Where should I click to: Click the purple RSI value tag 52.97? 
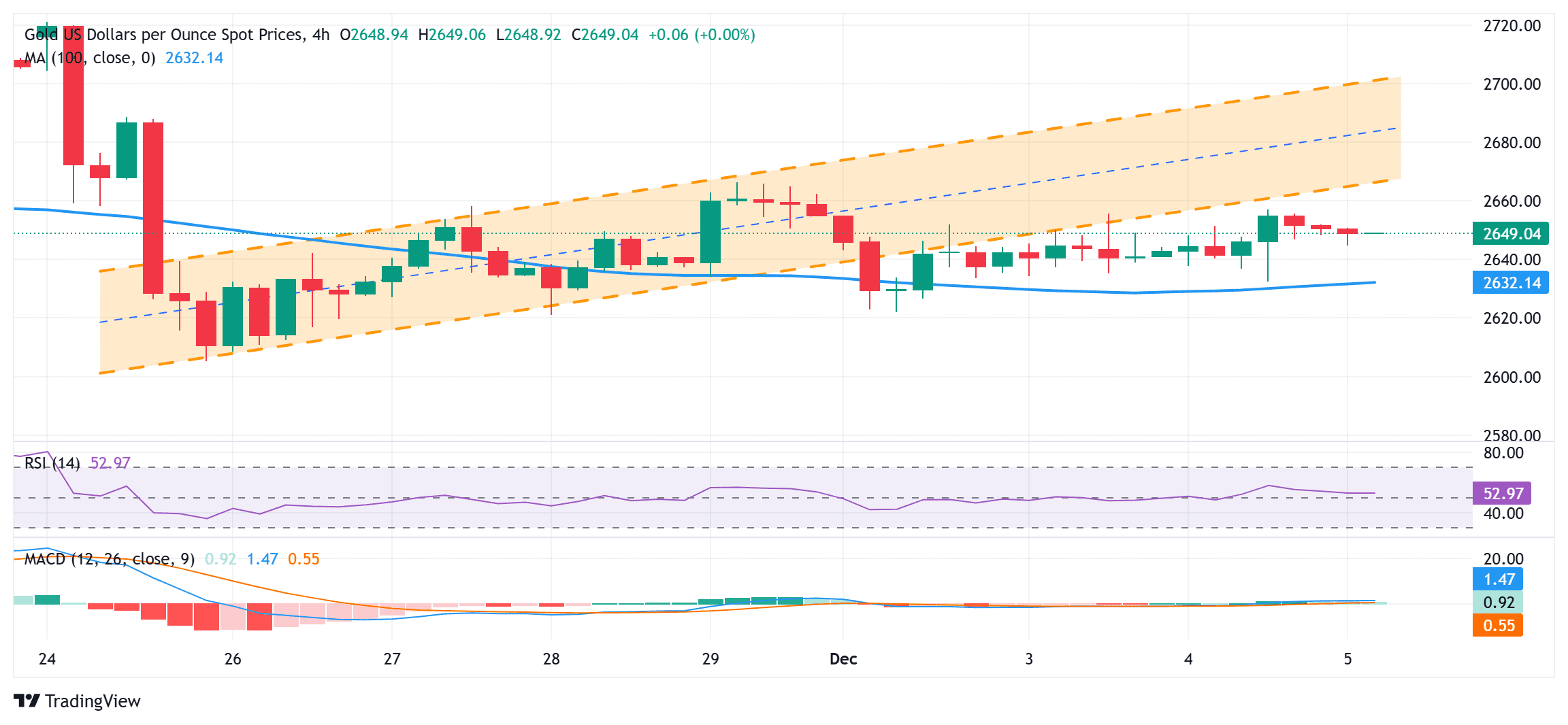click(x=1502, y=493)
